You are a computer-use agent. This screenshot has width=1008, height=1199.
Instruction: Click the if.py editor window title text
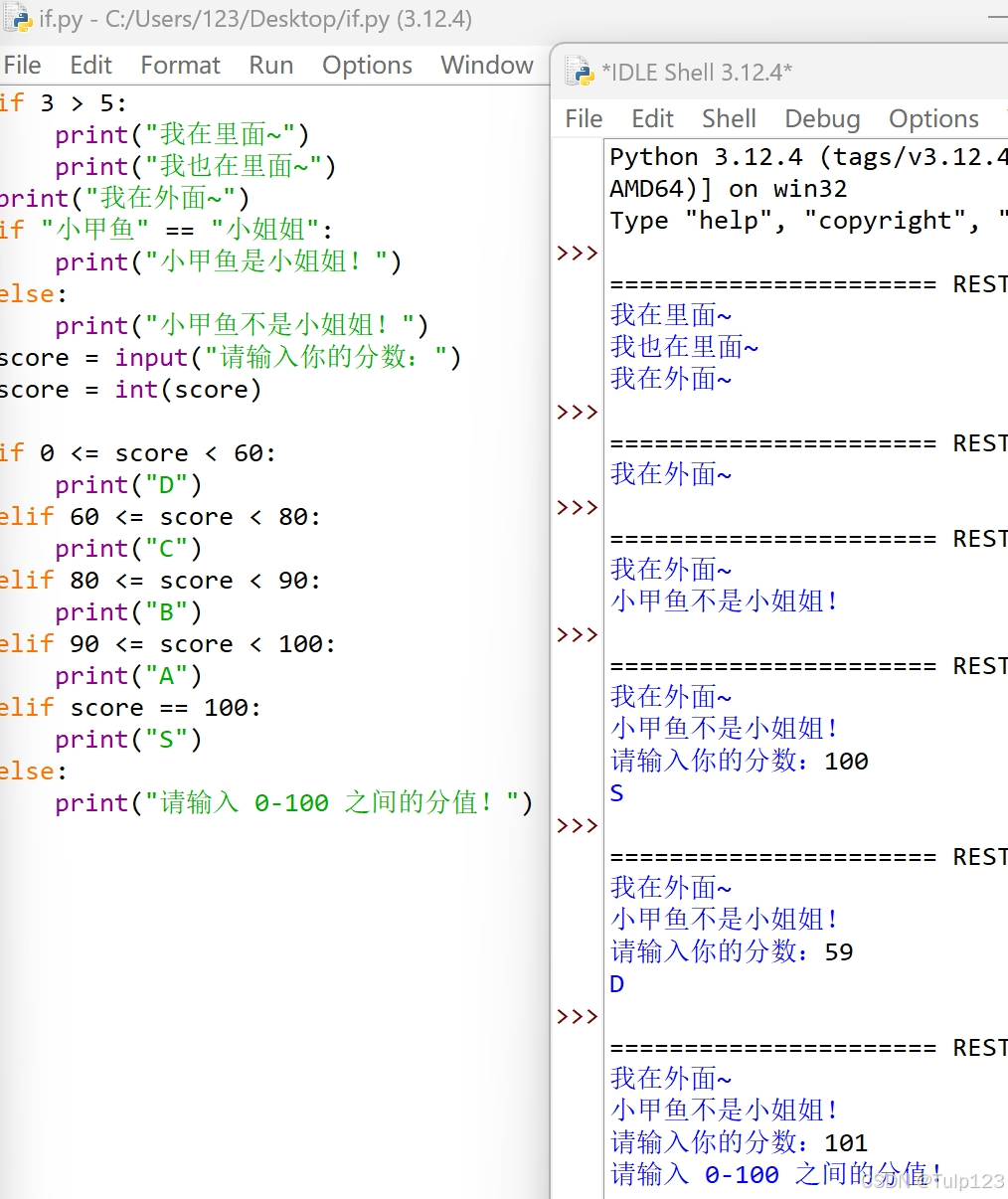256,19
